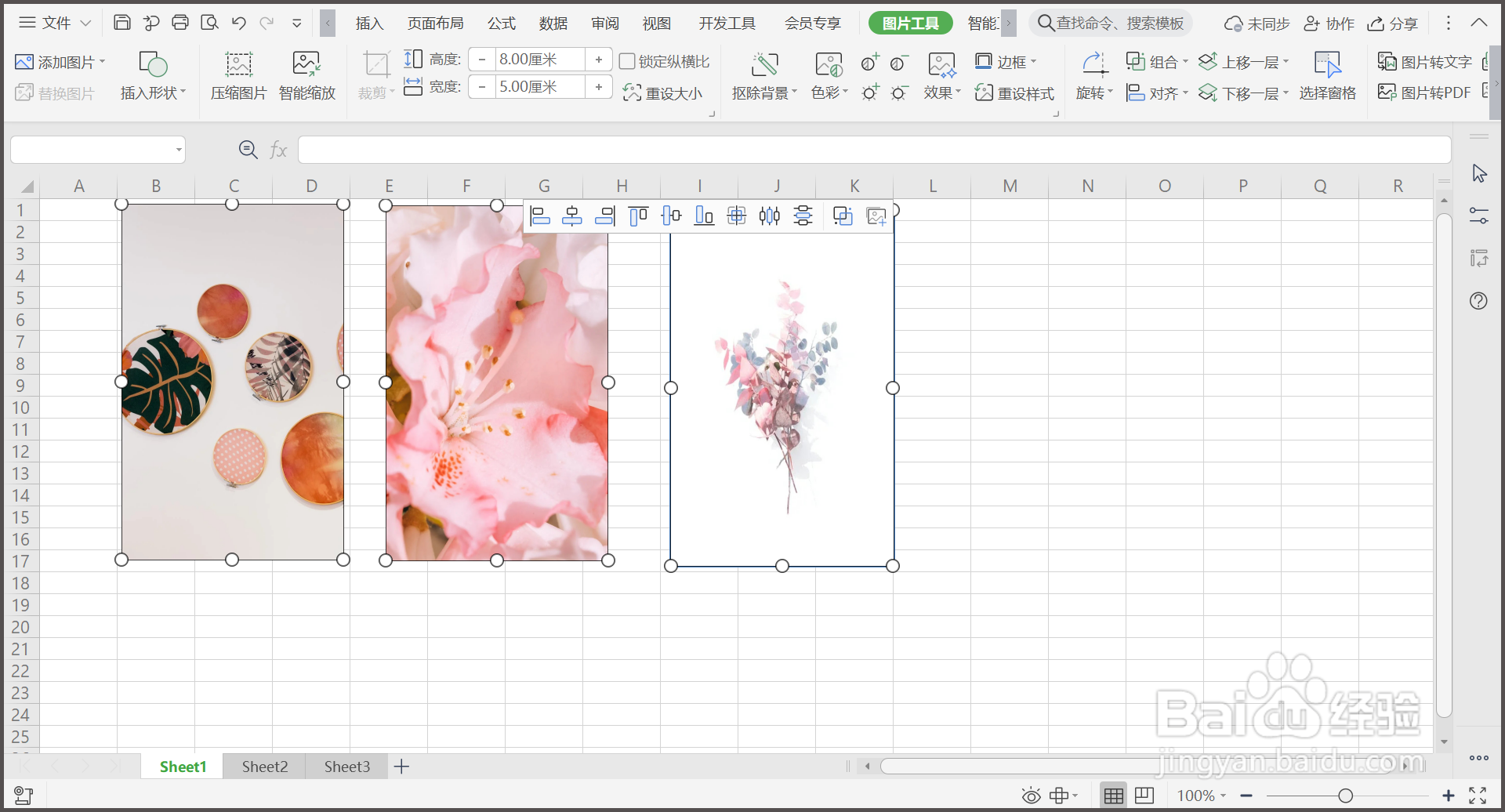Screen dimensions: 1505x812
Task: Undo the last action
Action: coord(239,23)
